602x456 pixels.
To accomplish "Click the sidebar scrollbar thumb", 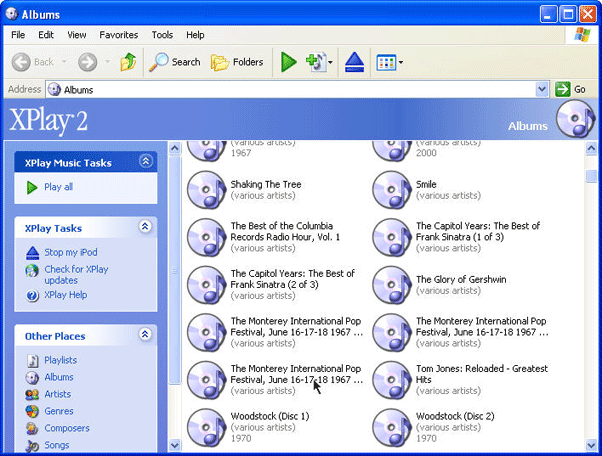I will tap(175, 269).
